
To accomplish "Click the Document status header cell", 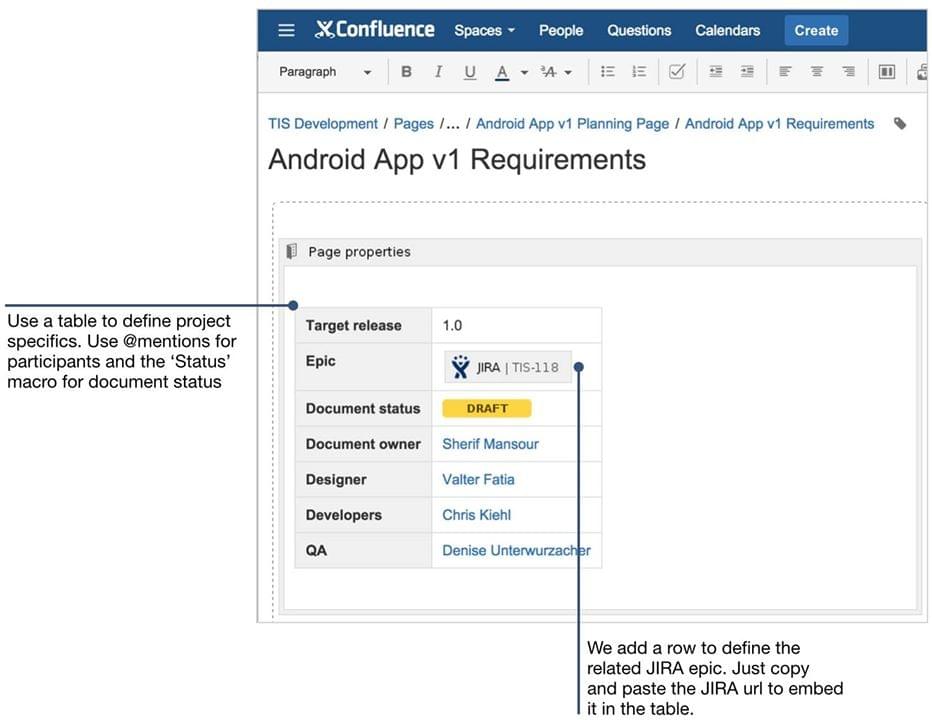I will click(364, 408).
